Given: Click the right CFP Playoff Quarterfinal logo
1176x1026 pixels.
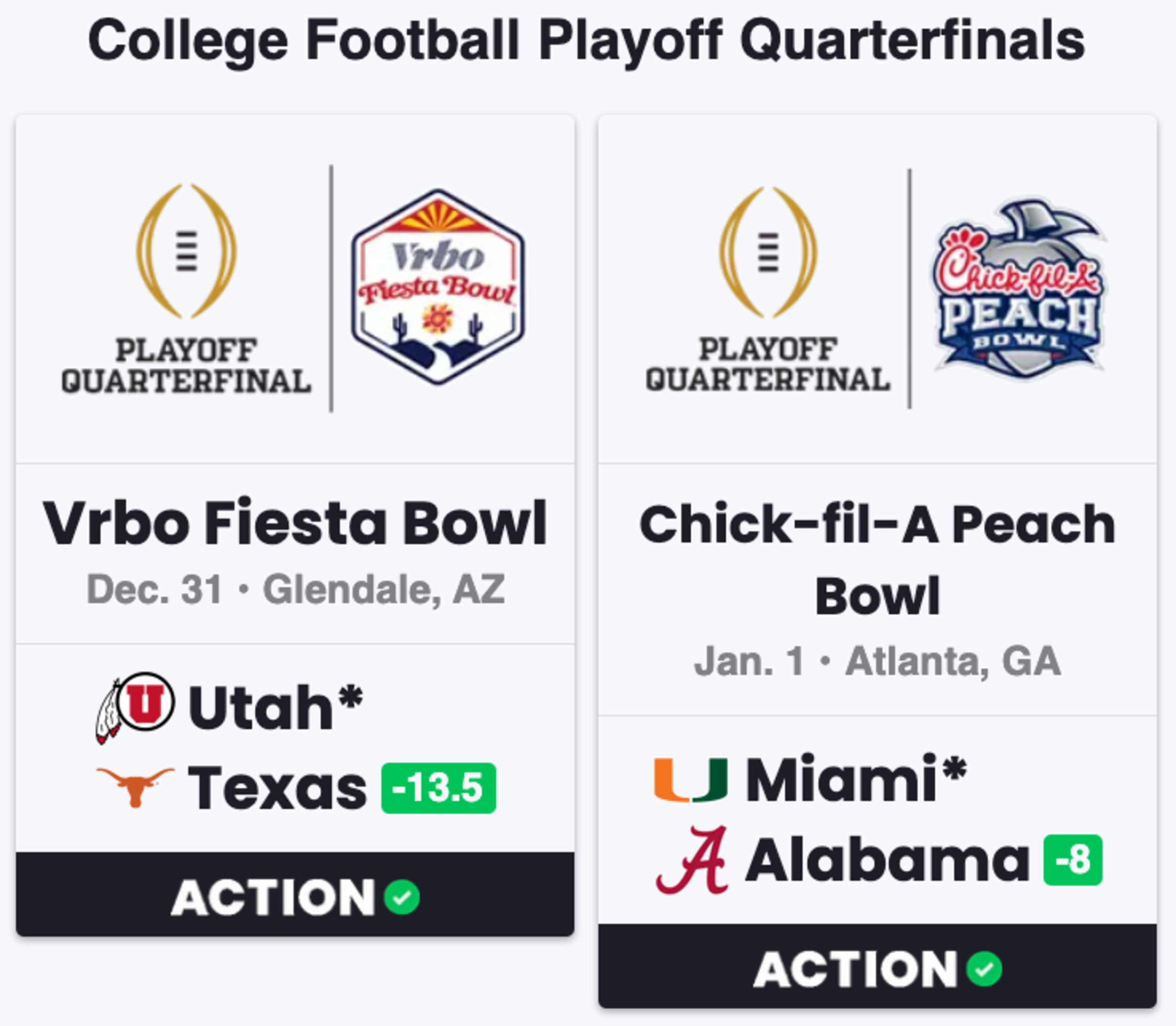Looking at the screenshot, I should [768, 288].
